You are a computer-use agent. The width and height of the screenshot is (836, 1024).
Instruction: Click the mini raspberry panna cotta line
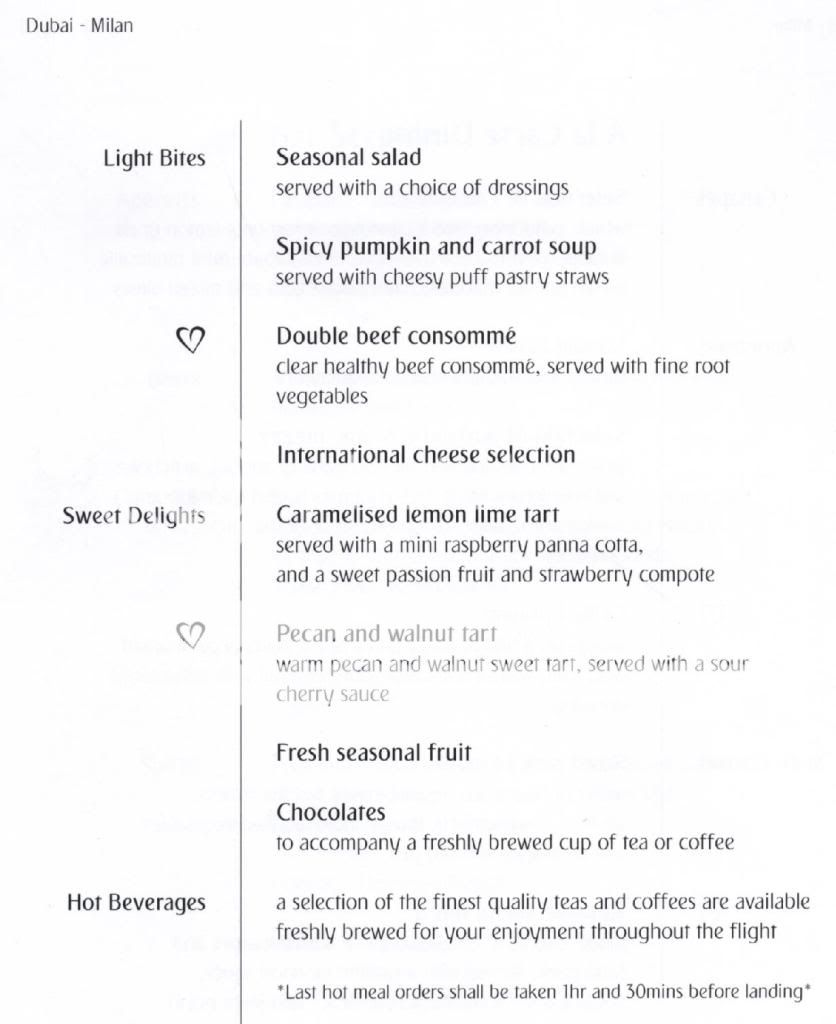click(x=459, y=547)
